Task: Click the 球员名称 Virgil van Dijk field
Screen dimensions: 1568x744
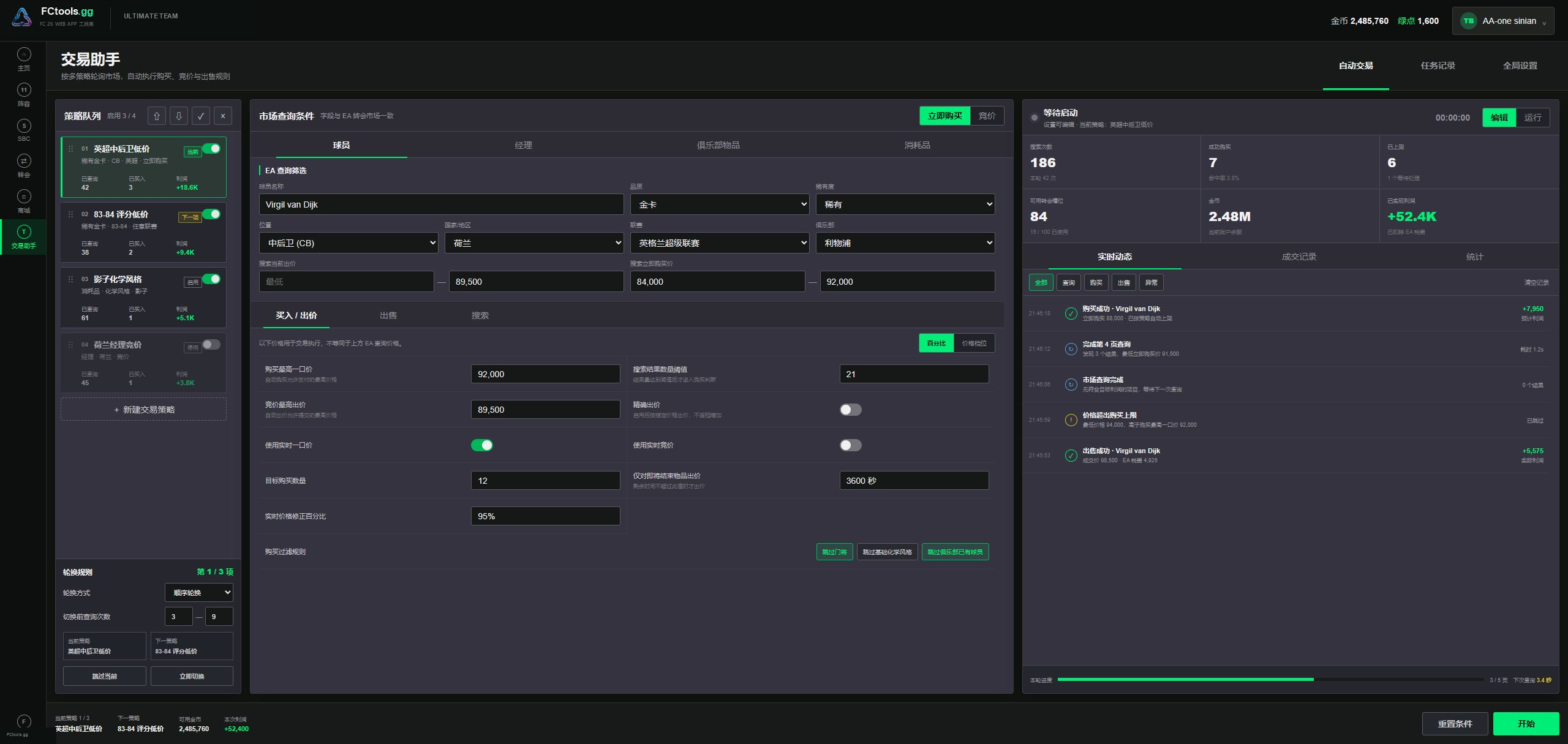Action: (x=441, y=205)
